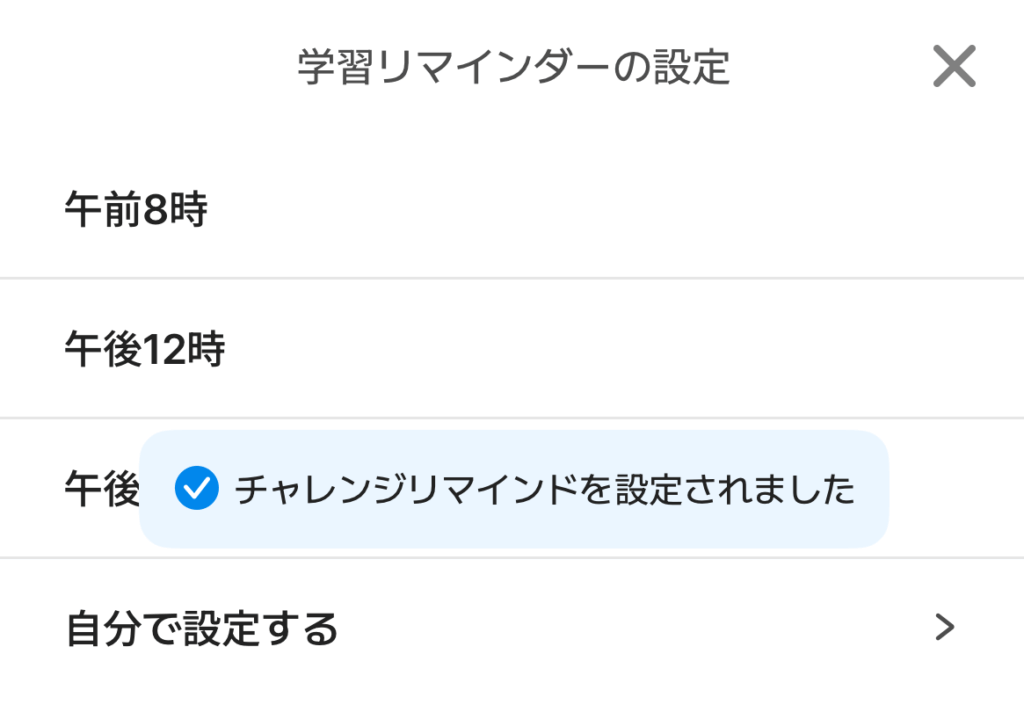1024x705 pixels.
Task: Close the 学習リマインダーの設定 dialog
Action: (x=954, y=66)
